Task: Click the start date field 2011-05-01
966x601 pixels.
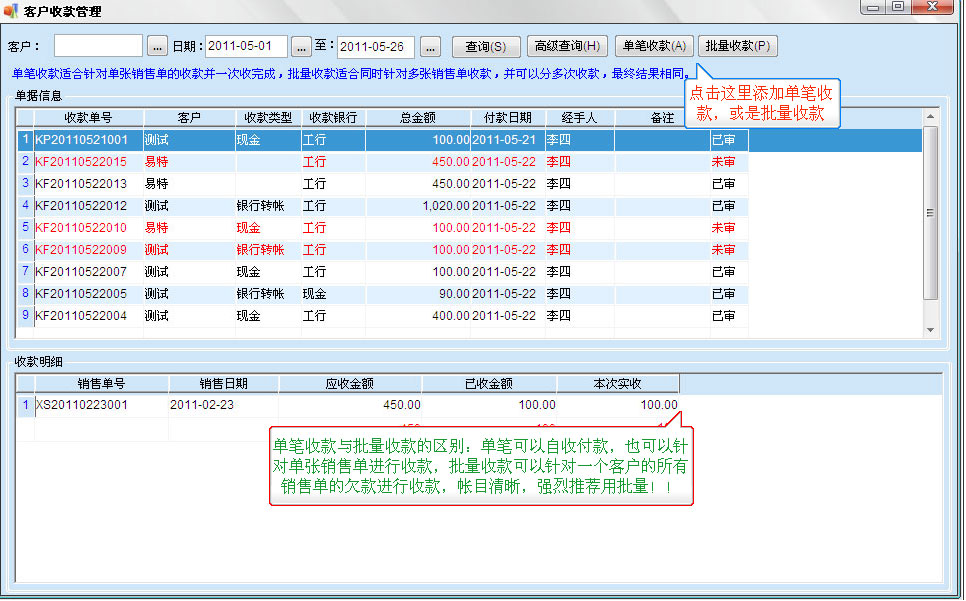Action: pos(246,46)
